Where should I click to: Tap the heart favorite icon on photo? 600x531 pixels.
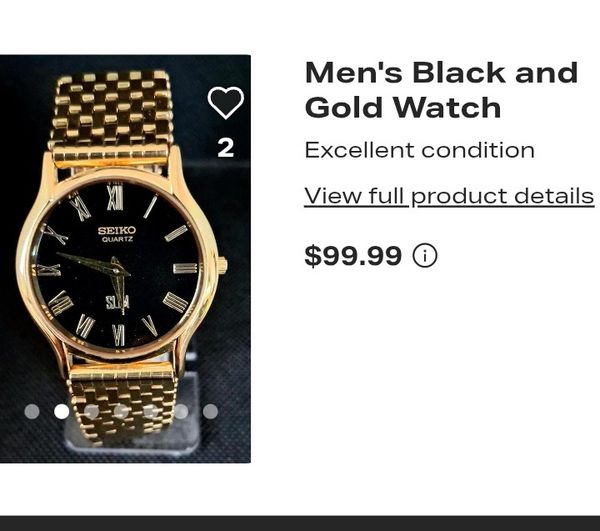226,103
